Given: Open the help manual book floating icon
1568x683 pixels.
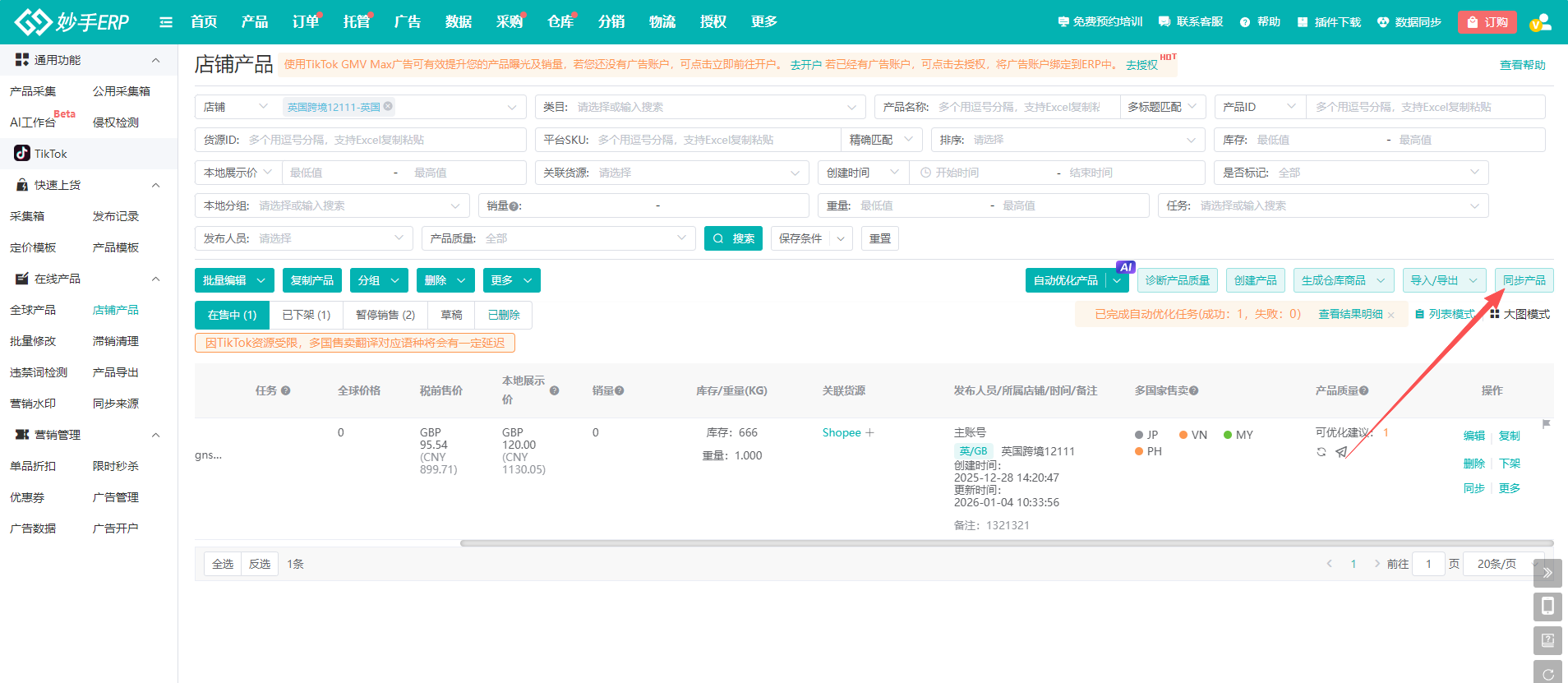Looking at the screenshot, I should pos(1547,640).
